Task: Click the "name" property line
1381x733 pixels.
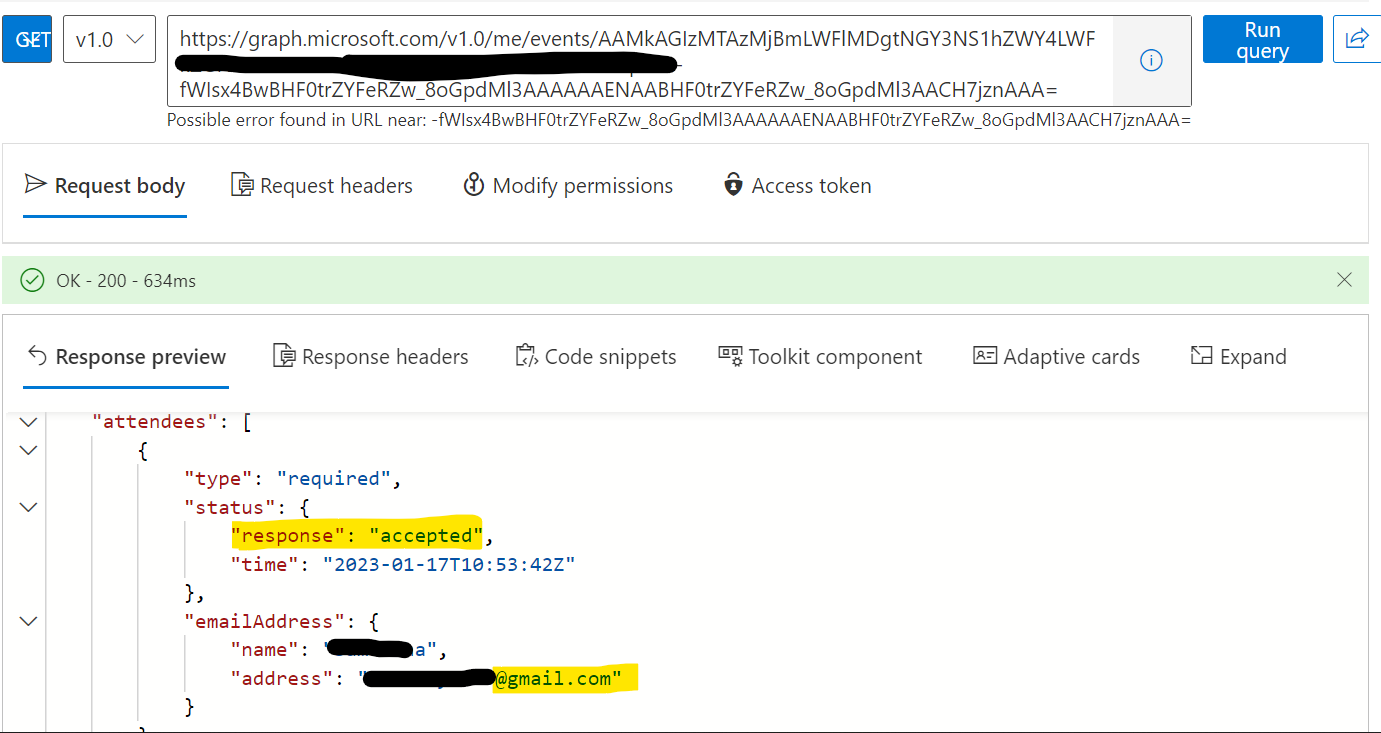Action: pyautogui.click(x=338, y=650)
